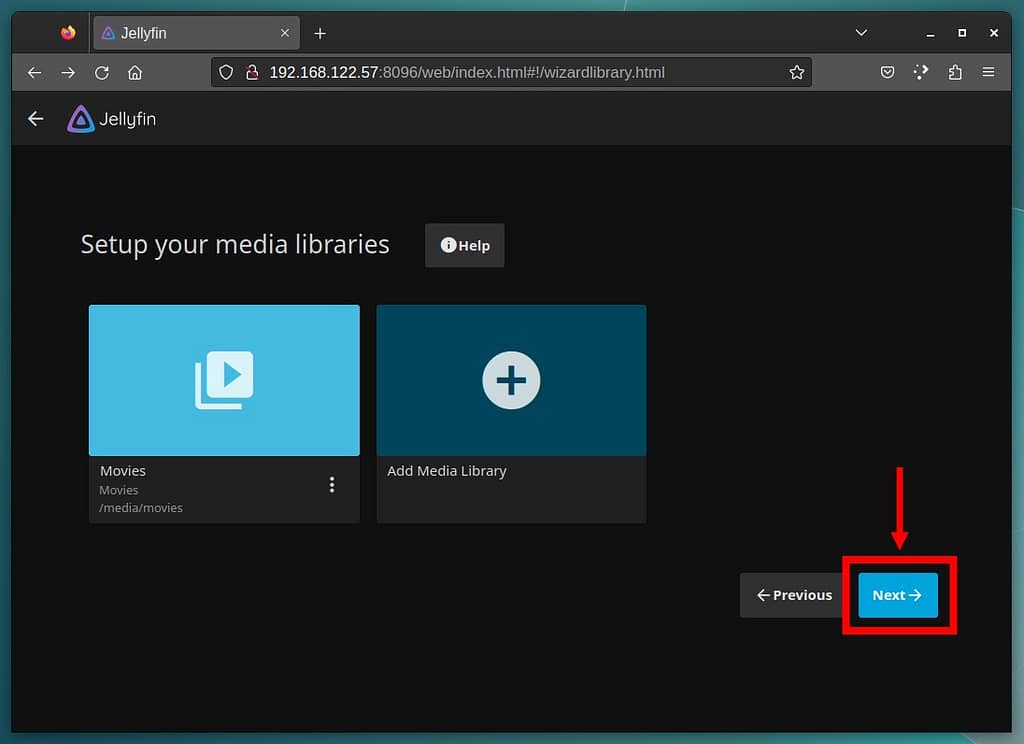The image size is (1024, 744).
Task: Click the plus icon to add library
Action: click(511, 380)
